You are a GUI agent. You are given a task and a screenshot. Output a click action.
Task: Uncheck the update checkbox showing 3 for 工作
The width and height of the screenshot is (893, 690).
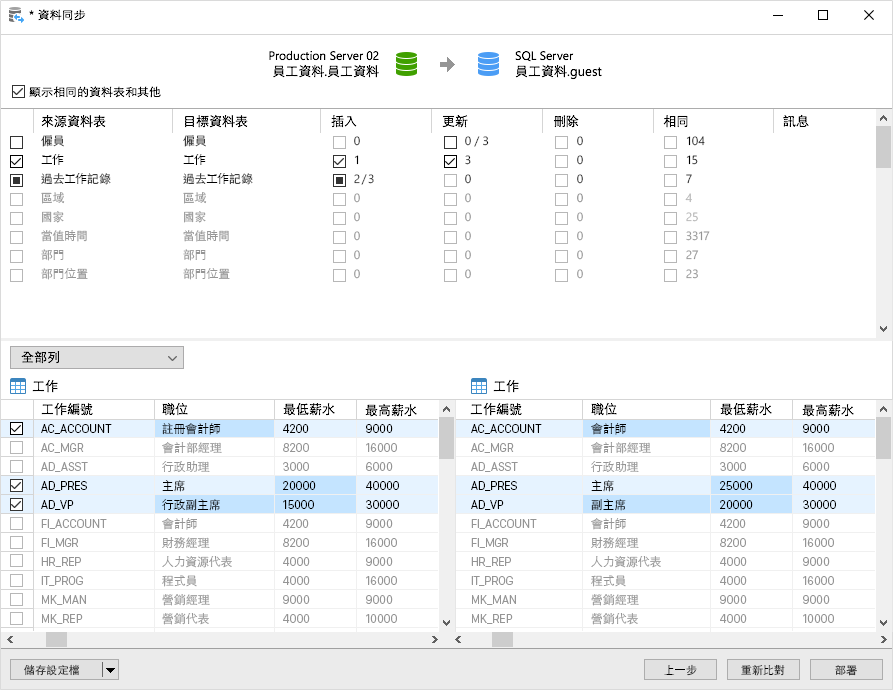coord(450,161)
